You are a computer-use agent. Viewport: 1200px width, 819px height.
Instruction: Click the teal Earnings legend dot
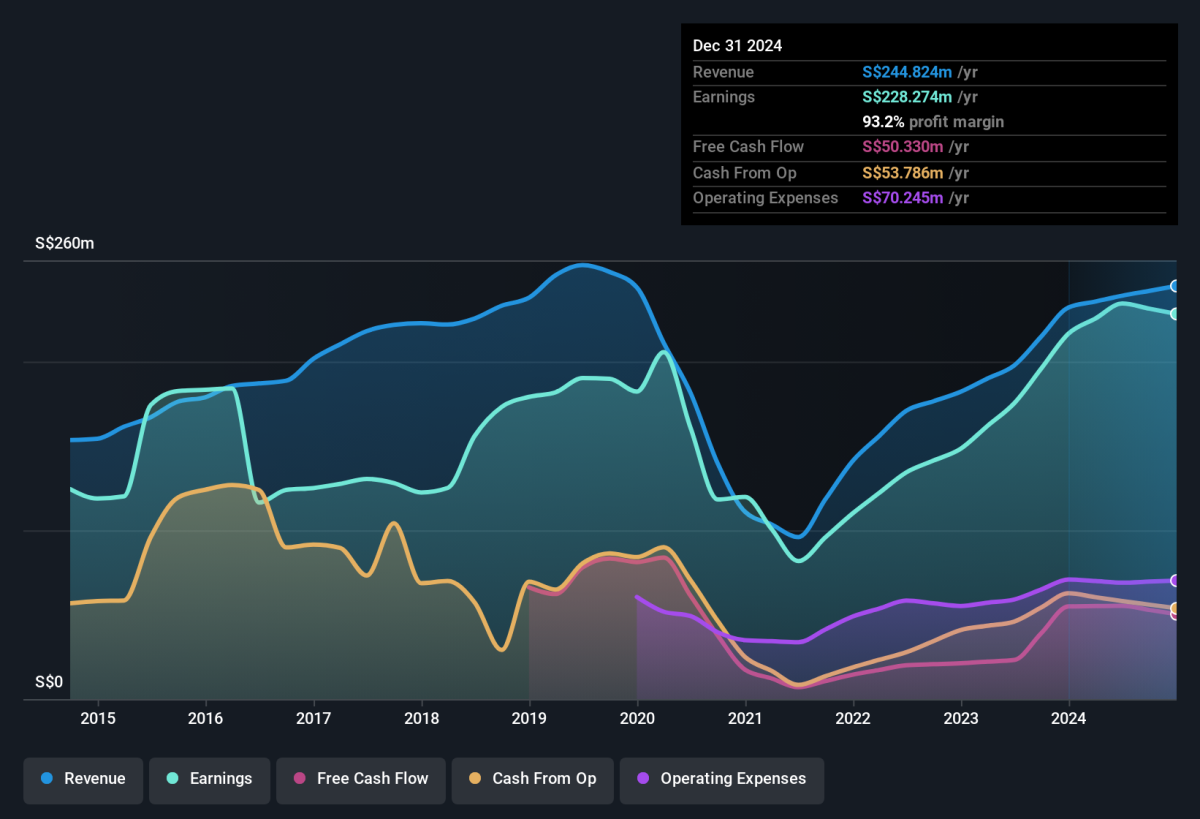tap(173, 779)
